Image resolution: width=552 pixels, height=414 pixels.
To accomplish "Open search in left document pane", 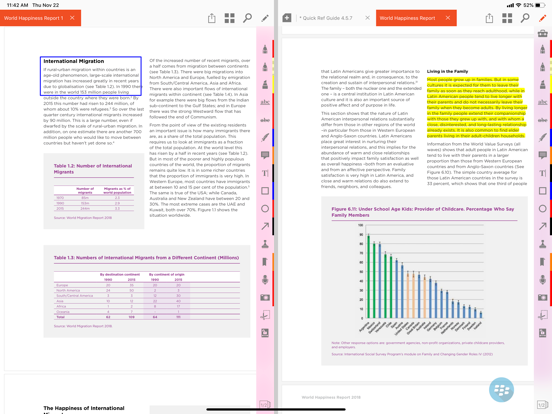I will [x=247, y=18].
